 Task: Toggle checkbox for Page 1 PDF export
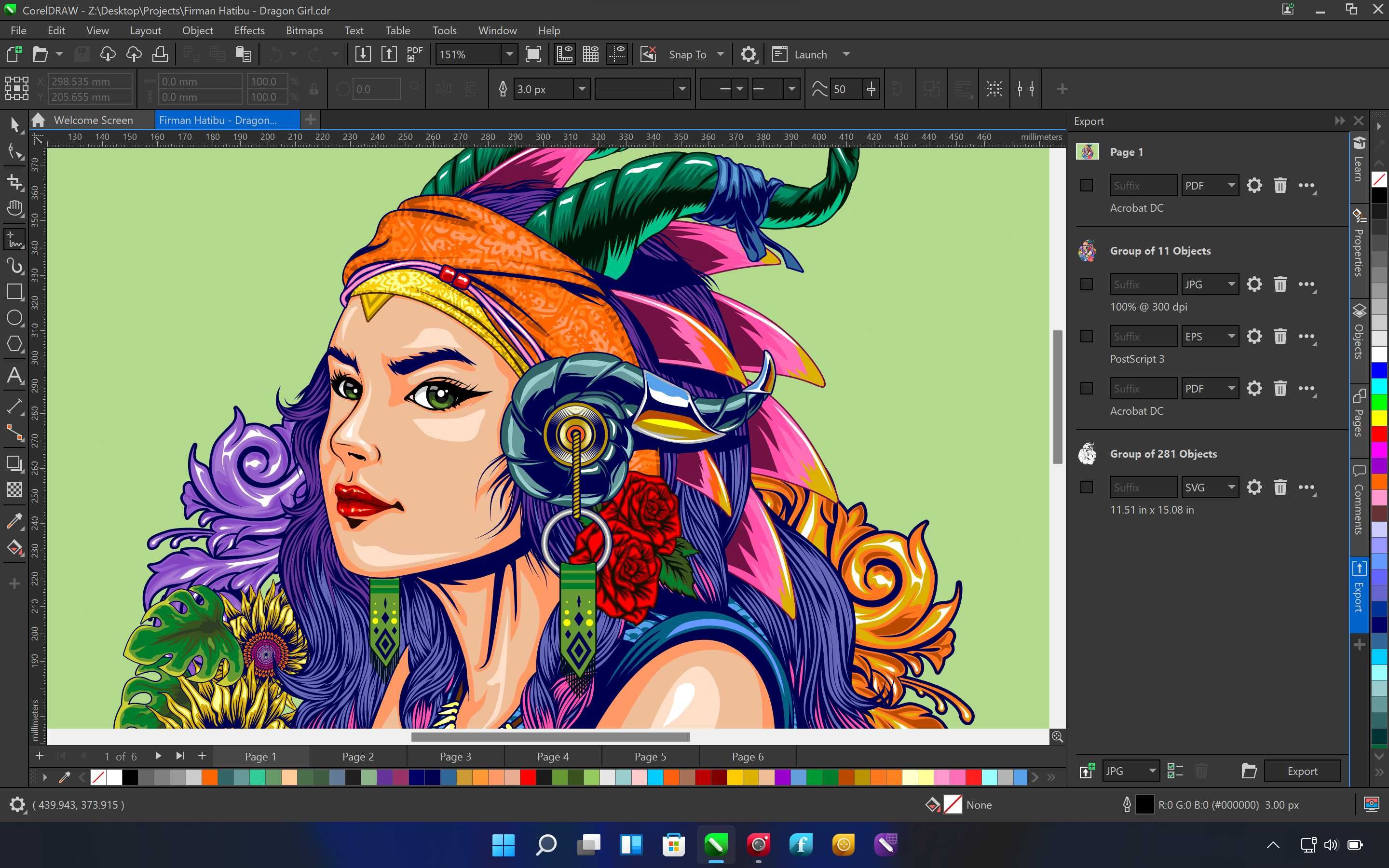pos(1087,184)
